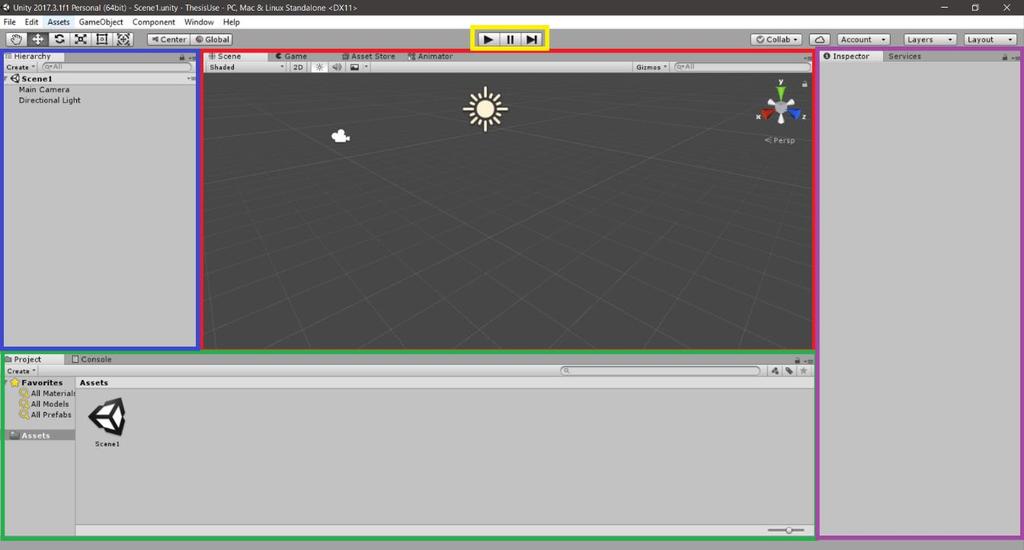Open the Component menu
The width and height of the screenshot is (1024, 550).
click(x=153, y=22)
